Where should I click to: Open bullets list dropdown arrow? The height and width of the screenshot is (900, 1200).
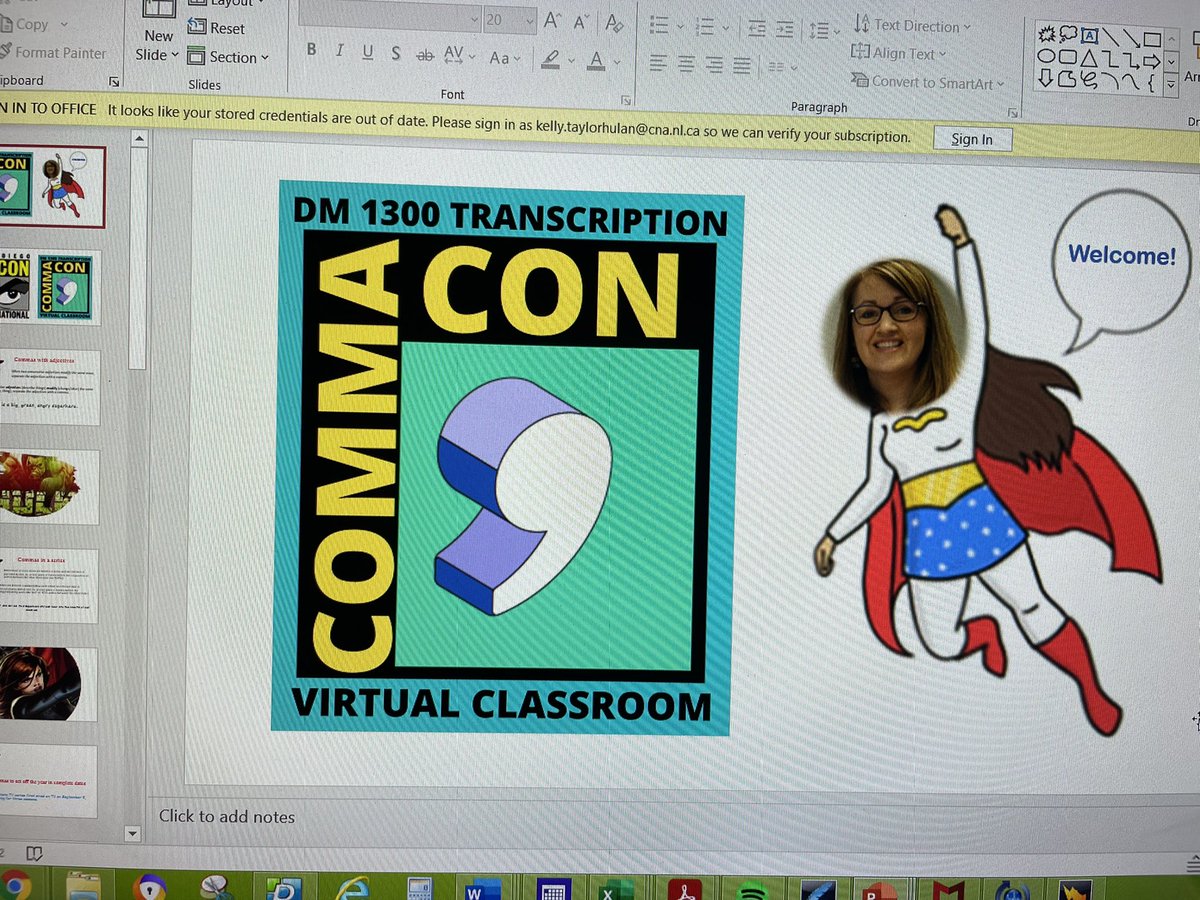[680, 27]
